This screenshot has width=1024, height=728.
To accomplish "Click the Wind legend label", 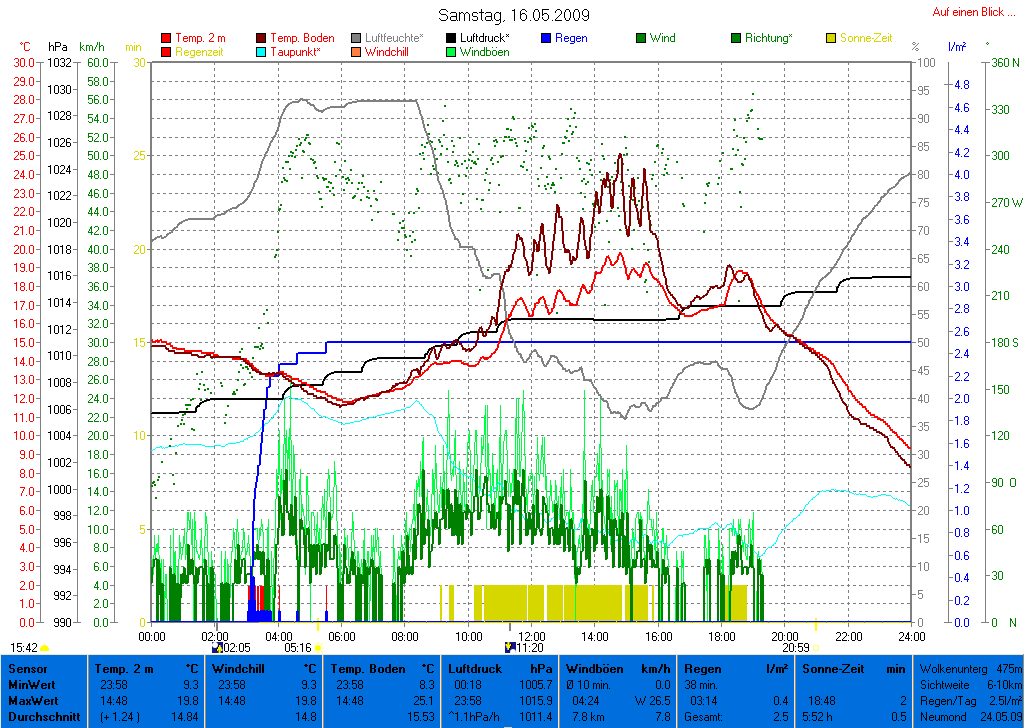I will coord(662,38).
